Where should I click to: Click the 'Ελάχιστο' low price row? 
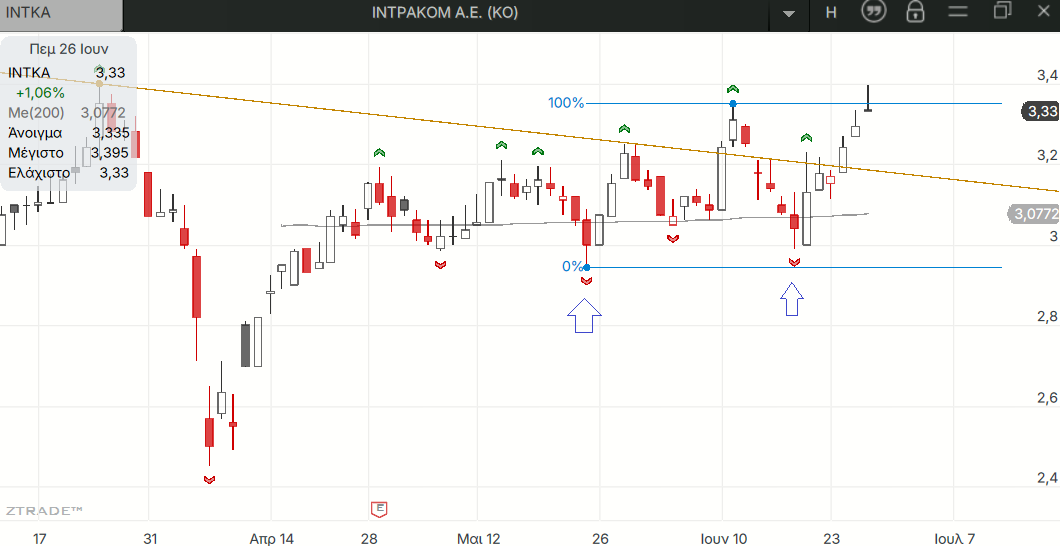click(x=68, y=173)
